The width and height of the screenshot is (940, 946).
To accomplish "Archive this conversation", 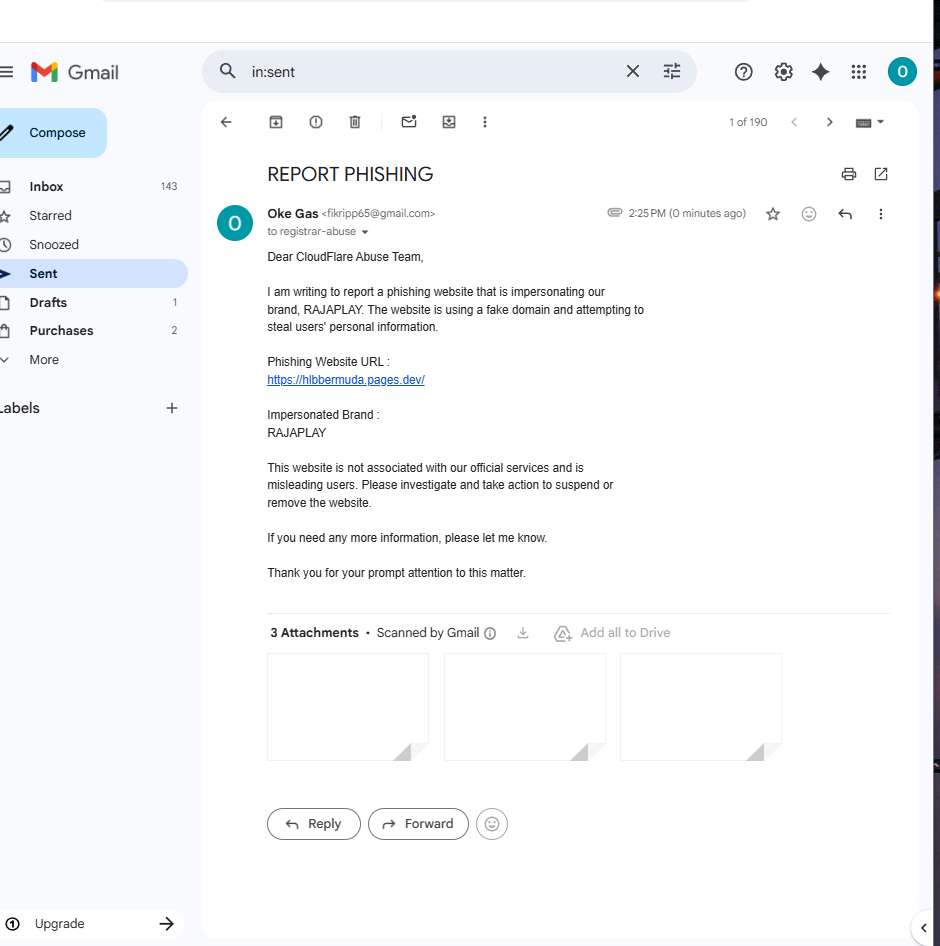I will pyautogui.click(x=276, y=122).
